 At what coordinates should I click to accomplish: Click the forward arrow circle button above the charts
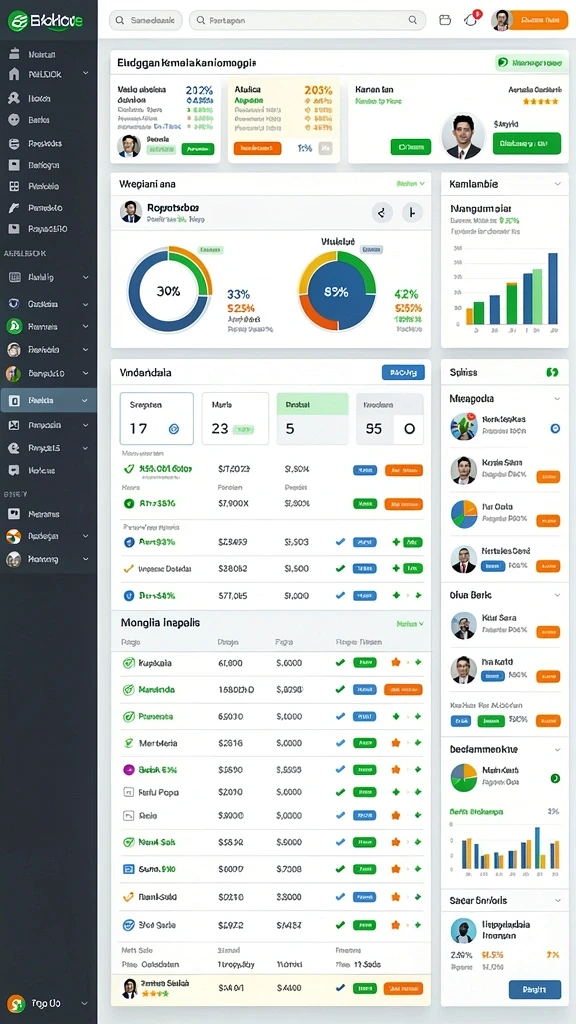coord(411,212)
